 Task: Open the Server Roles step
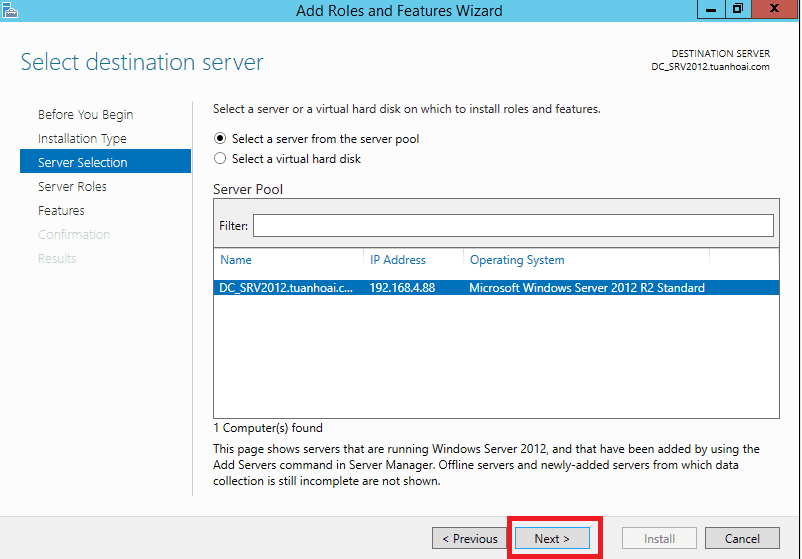point(72,187)
